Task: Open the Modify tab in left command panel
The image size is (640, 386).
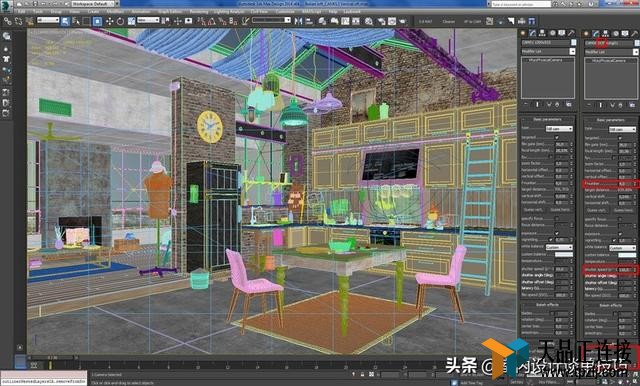Action: pos(533,33)
